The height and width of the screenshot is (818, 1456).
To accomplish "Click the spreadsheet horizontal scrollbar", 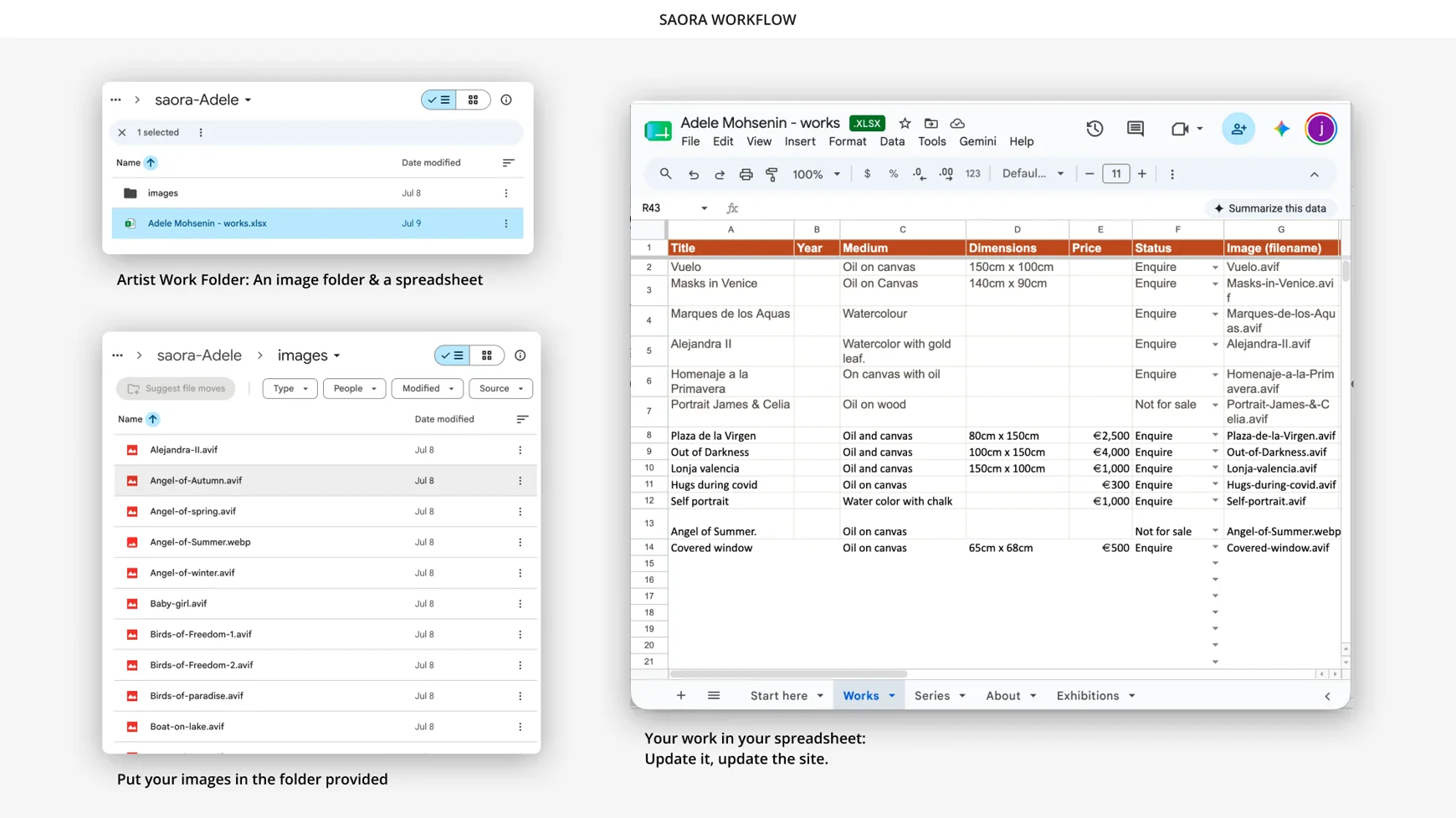I will pyautogui.click(x=788, y=674).
